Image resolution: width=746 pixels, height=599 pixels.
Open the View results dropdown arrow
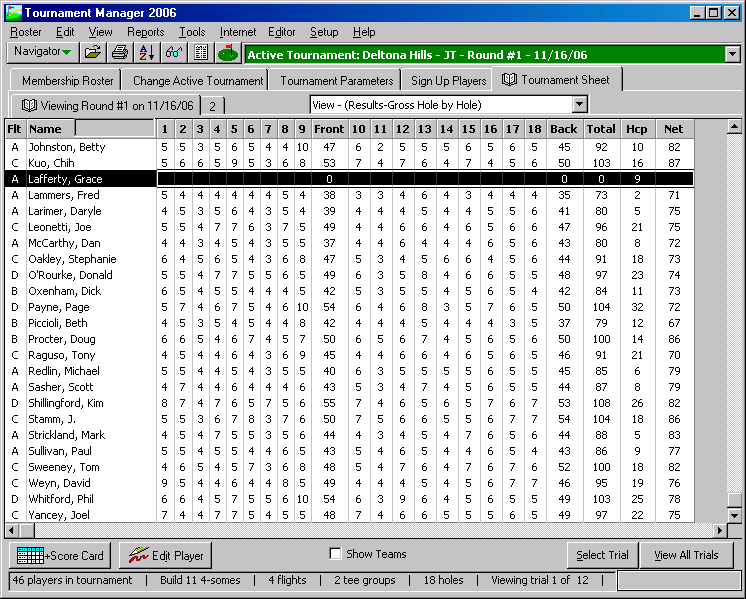click(579, 104)
